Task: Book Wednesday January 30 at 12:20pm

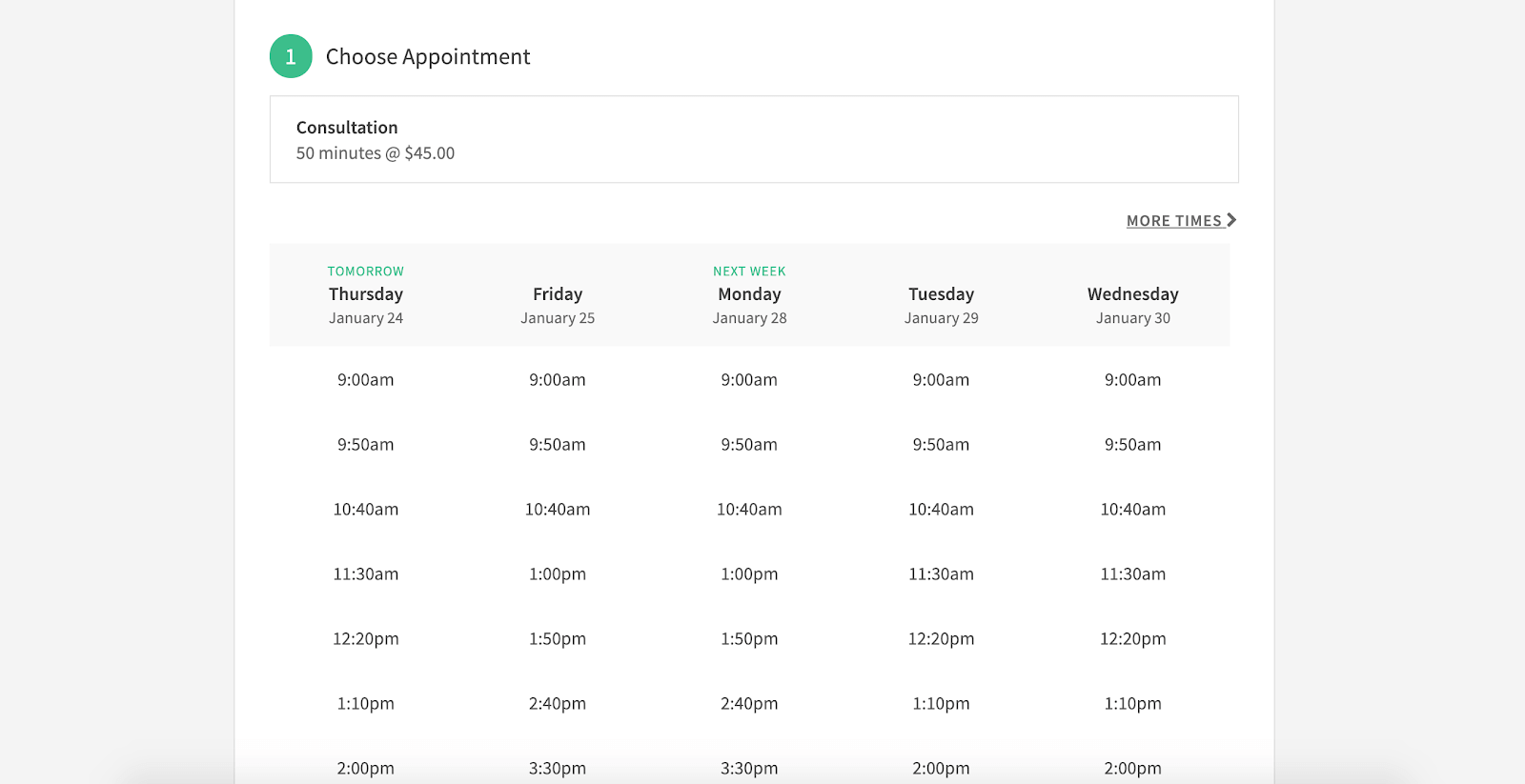Action: click(x=1132, y=639)
